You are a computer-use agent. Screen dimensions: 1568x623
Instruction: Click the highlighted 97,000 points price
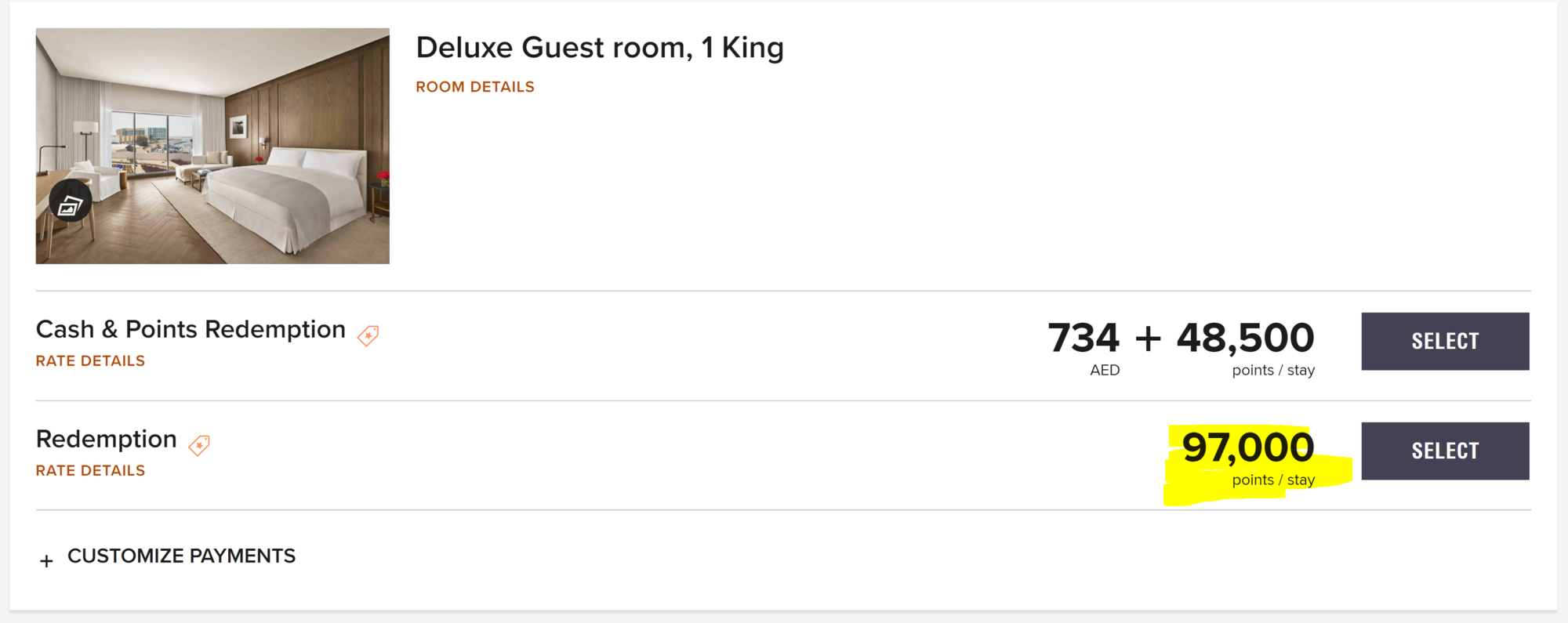[1247, 447]
